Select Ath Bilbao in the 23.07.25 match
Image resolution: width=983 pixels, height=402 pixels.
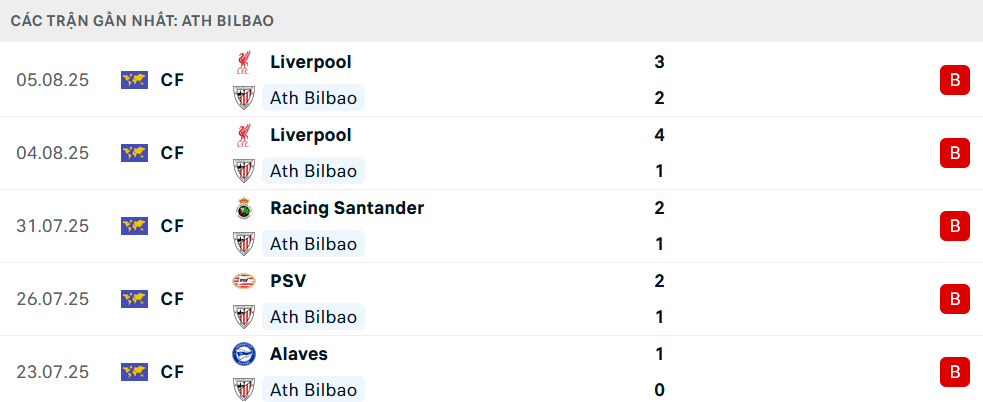(x=313, y=390)
